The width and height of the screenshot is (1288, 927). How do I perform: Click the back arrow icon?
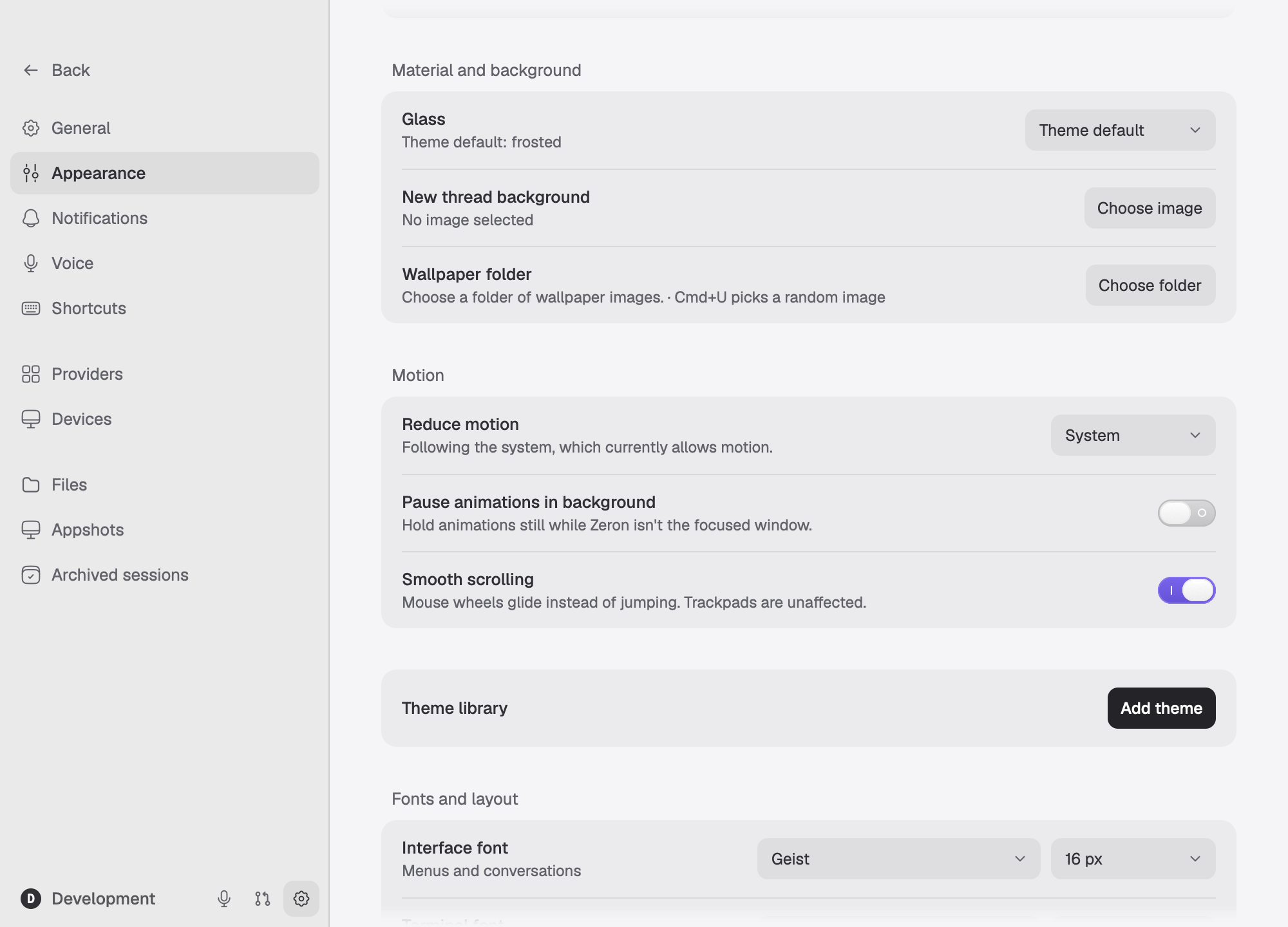[x=31, y=70]
